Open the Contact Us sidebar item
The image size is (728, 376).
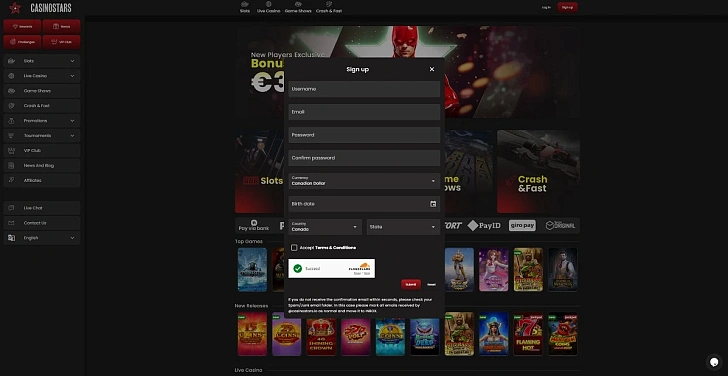coord(42,223)
